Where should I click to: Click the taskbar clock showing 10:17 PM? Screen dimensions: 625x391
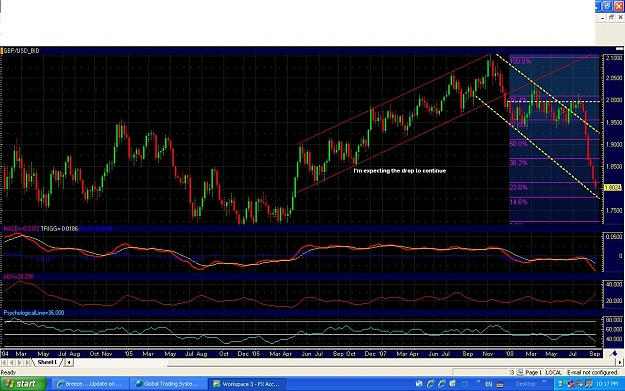pyautogui.click(x=607, y=384)
